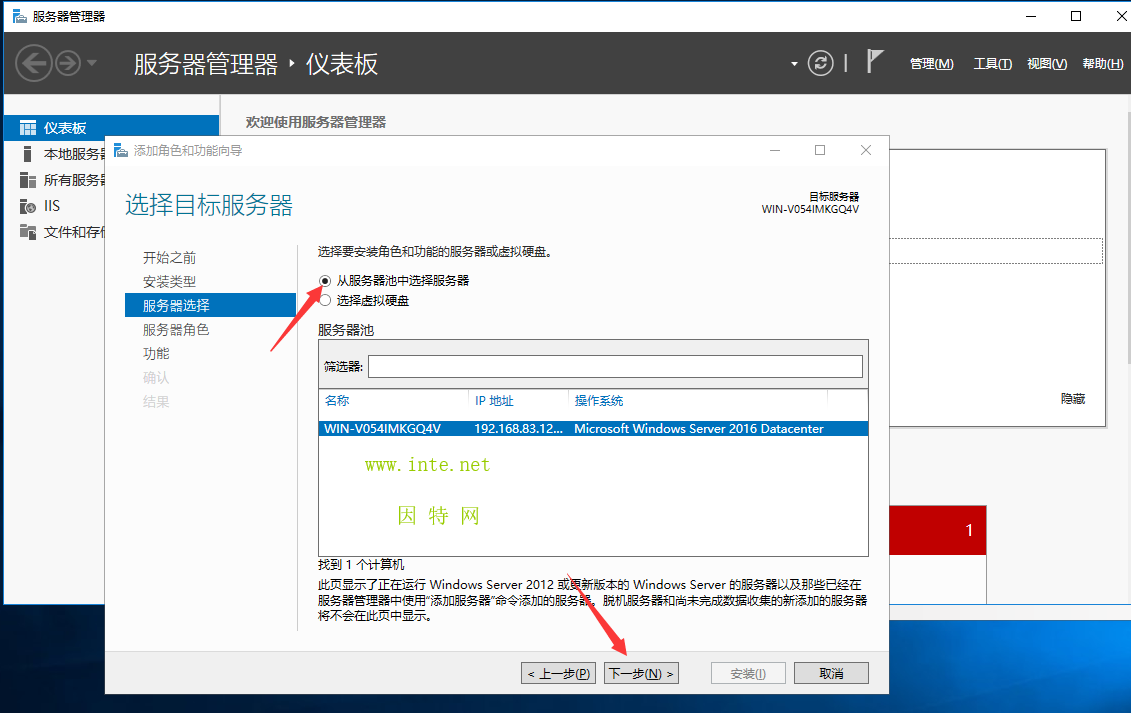Click the refresh icon in header

coord(820,63)
